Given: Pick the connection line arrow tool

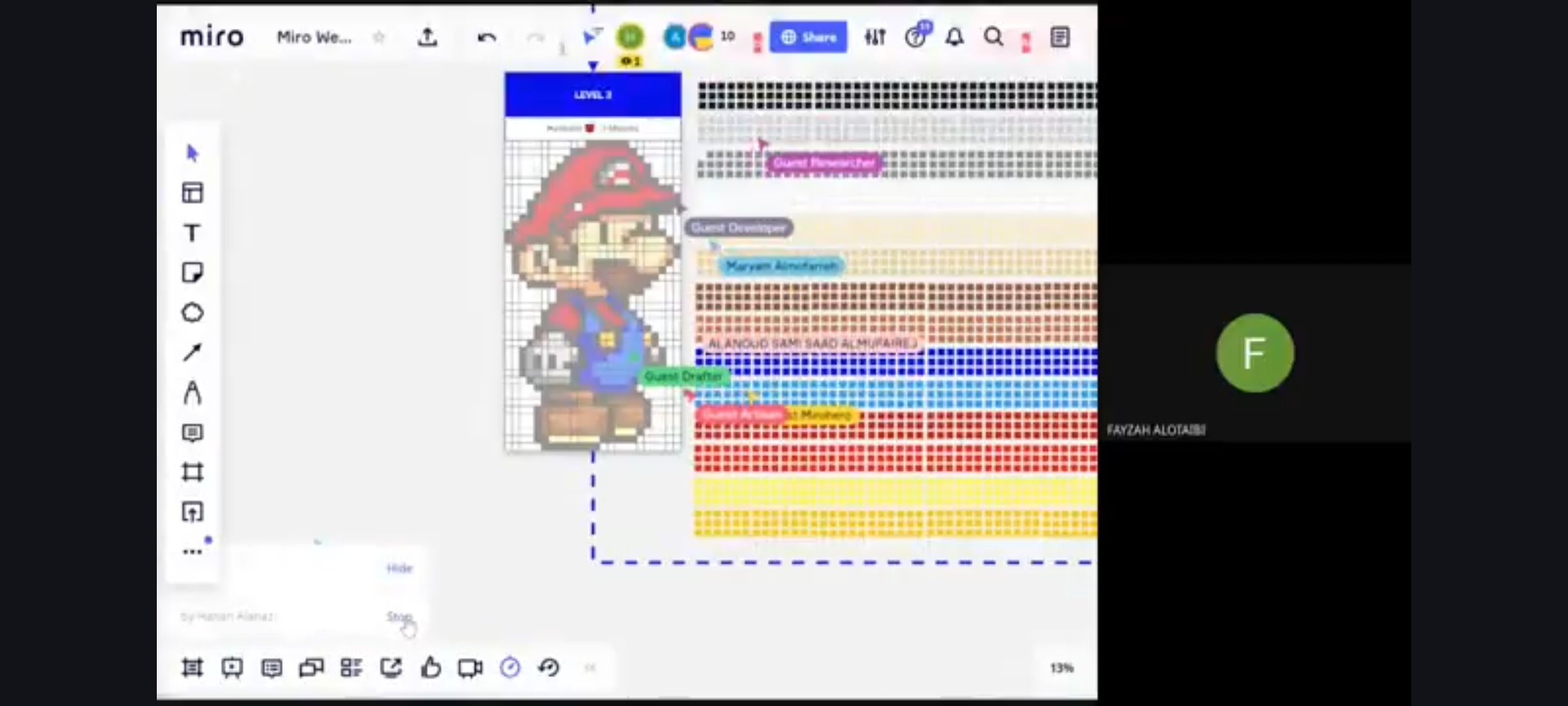Looking at the screenshot, I should [x=192, y=353].
